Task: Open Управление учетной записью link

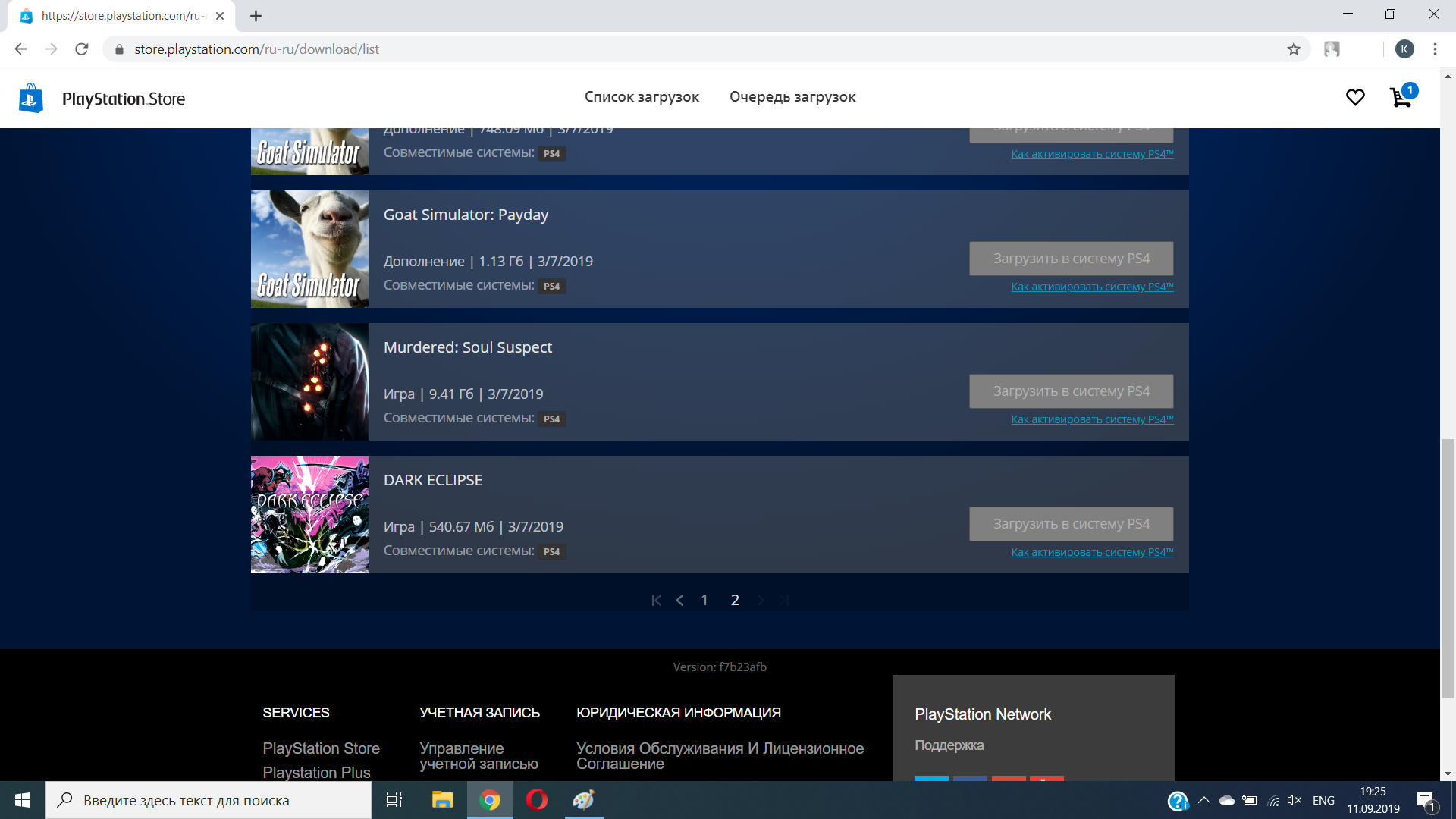Action: 479,756
